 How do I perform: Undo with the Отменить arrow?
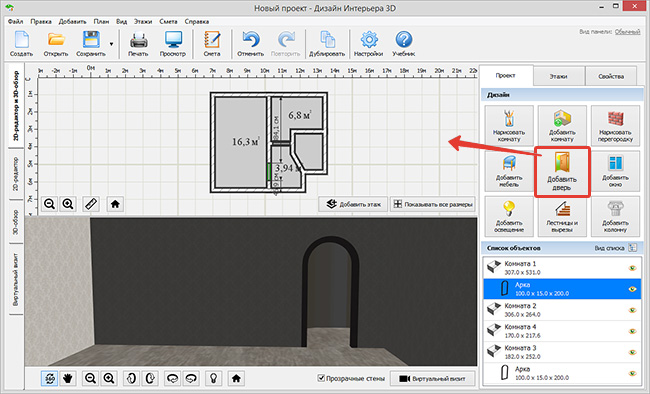(250, 44)
